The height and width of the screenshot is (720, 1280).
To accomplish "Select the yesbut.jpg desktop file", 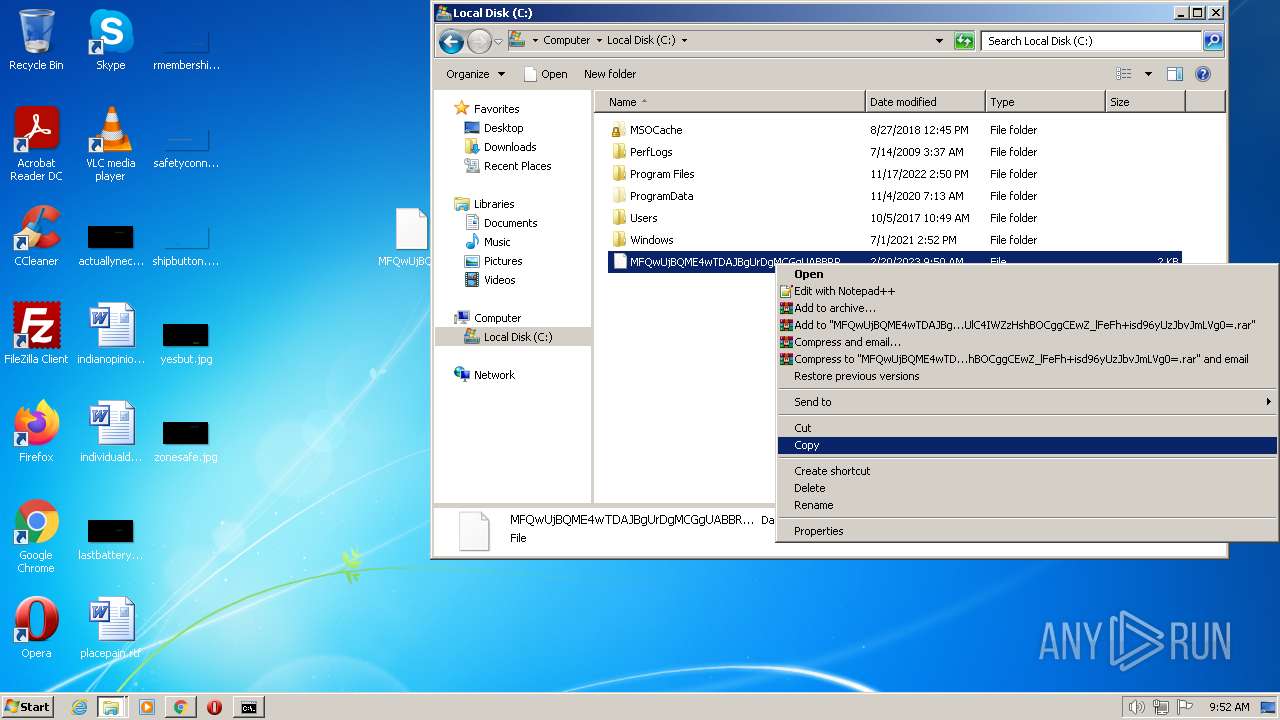I will pos(186,343).
